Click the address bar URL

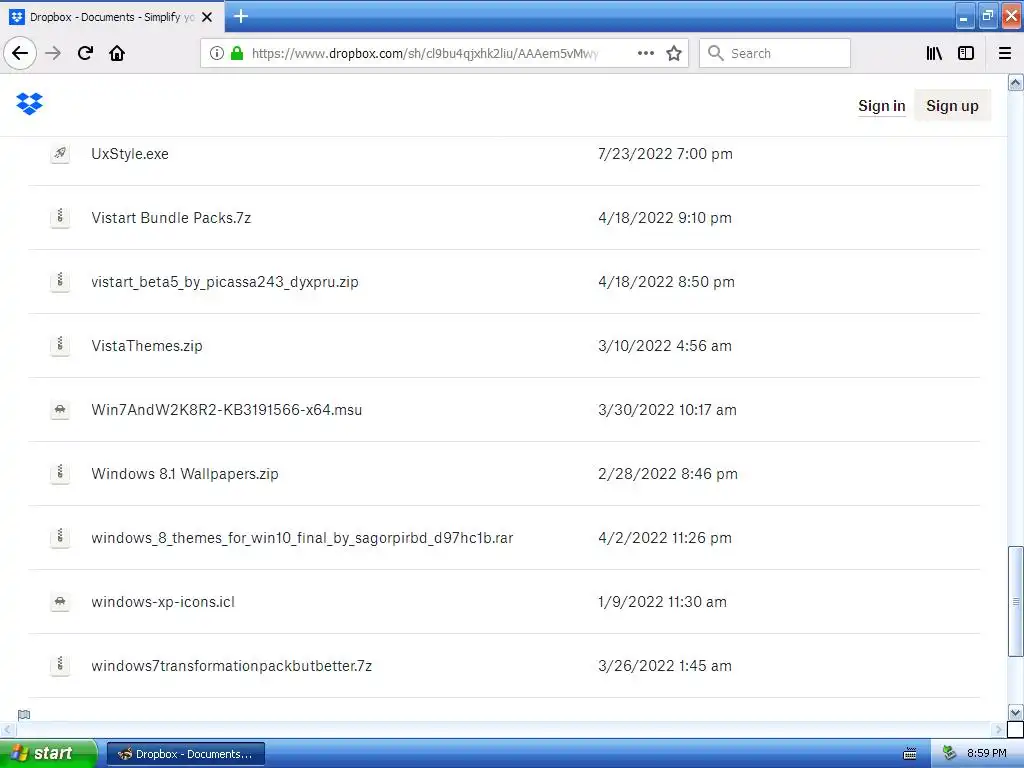tap(424, 54)
